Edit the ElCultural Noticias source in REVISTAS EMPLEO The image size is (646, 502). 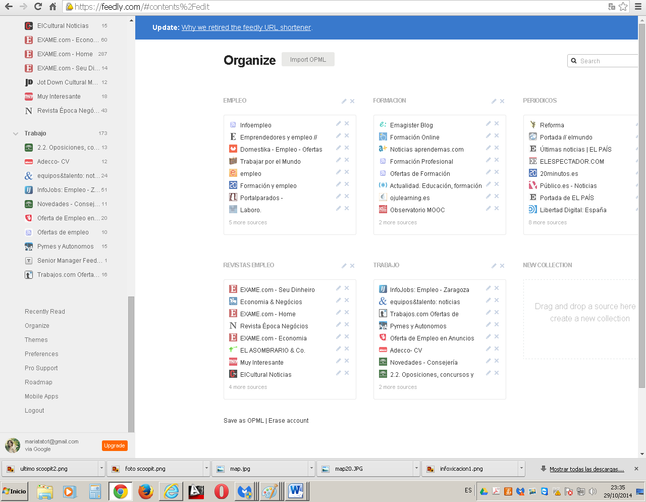click(x=338, y=373)
